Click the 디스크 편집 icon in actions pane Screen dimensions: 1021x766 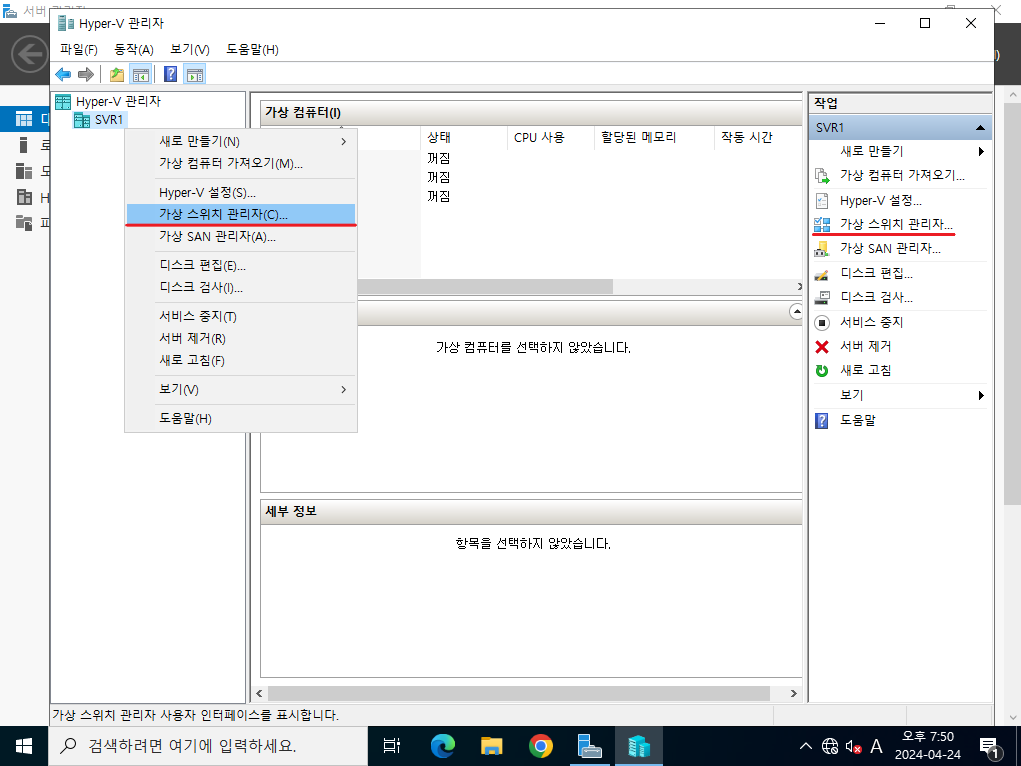(822, 274)
